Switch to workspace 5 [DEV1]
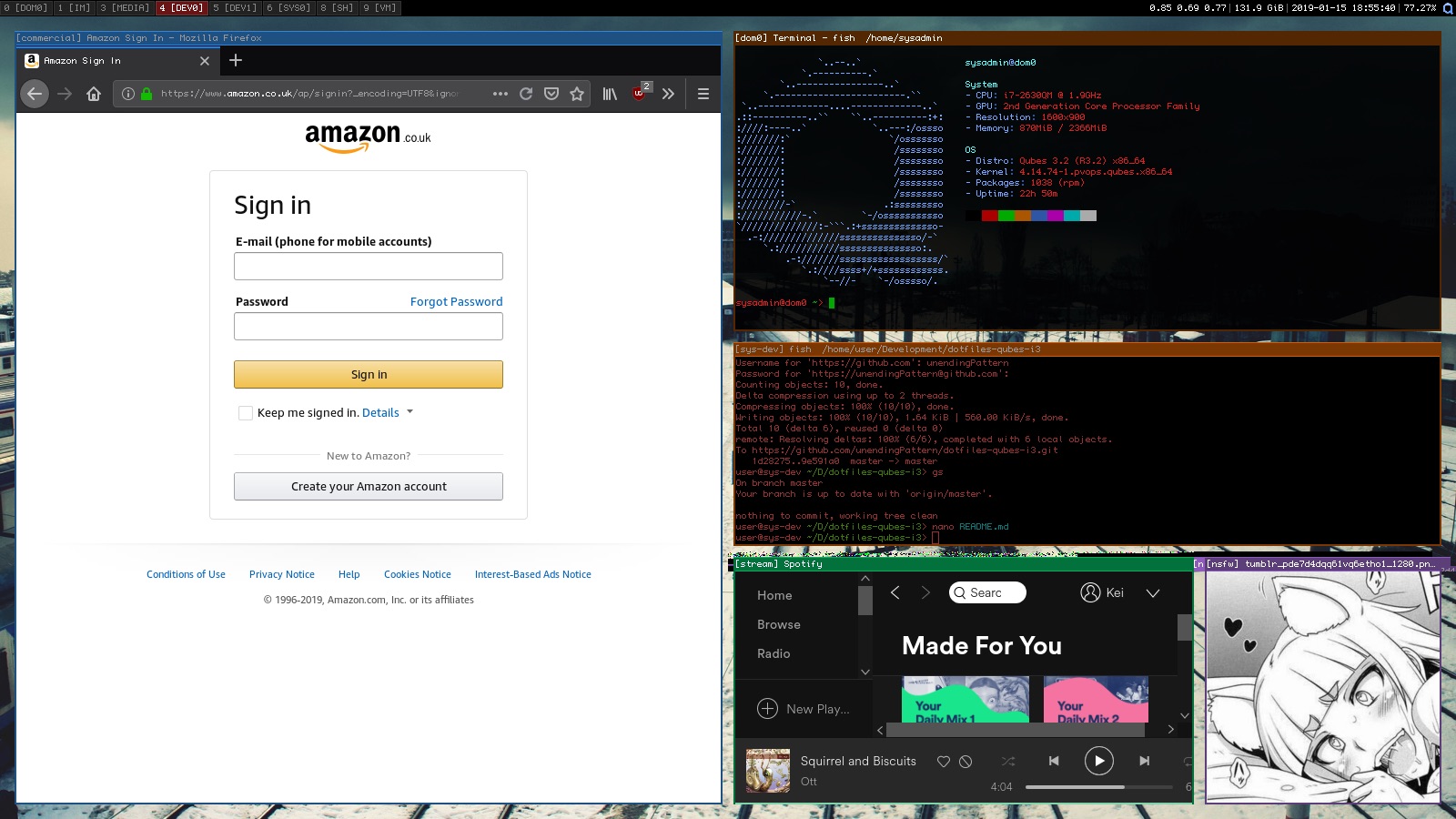Viewport: 1456px width, 819px height. 235,7
